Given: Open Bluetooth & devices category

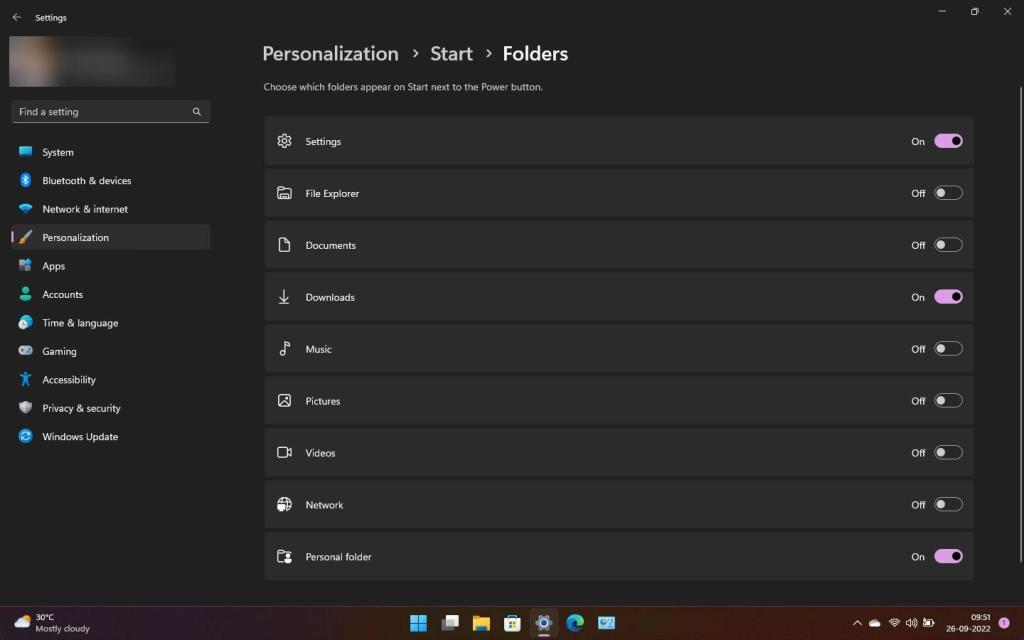Looking at the screenshot, I should point(110,180).
